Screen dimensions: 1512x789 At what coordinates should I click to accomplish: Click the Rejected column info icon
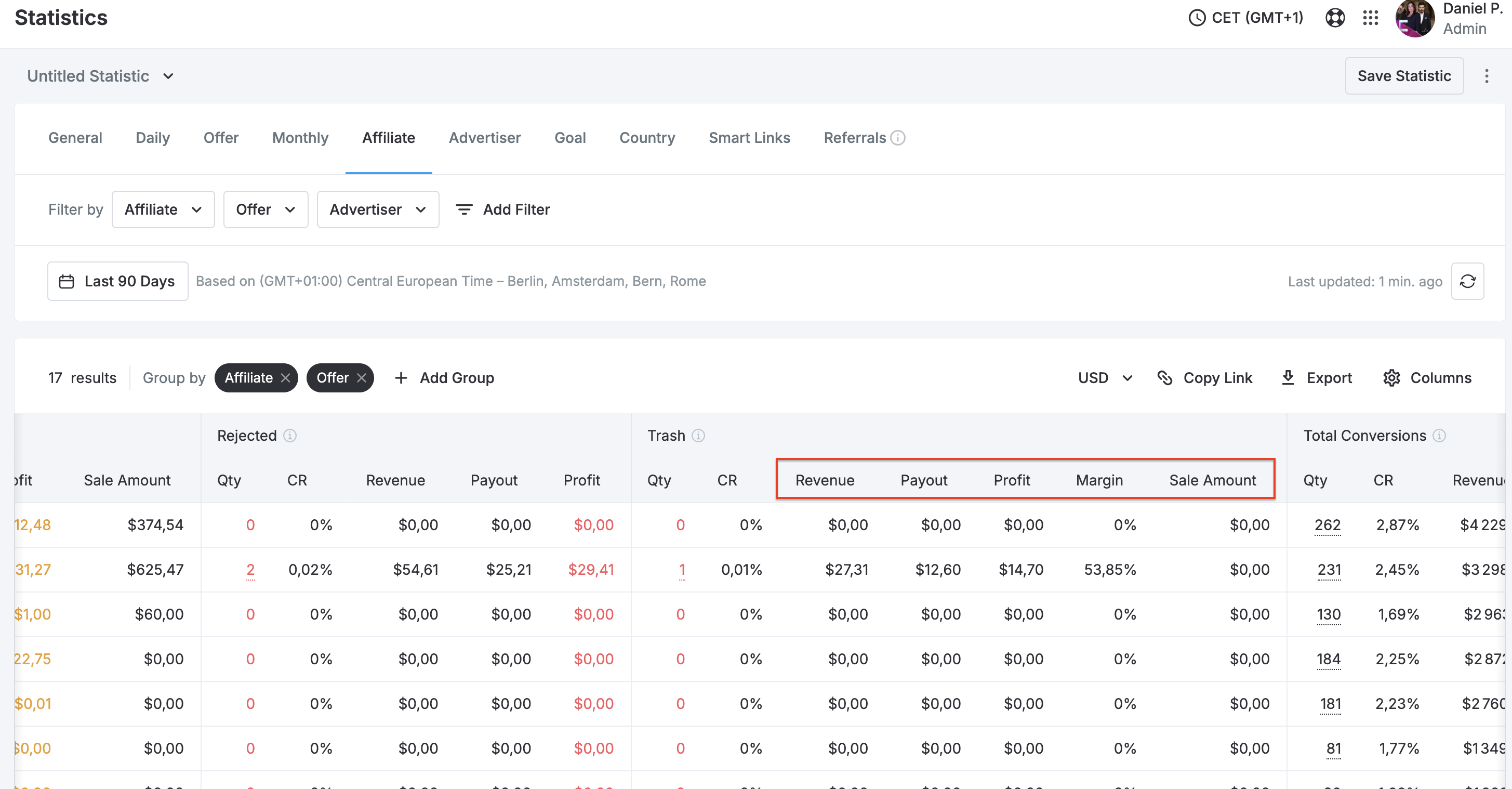click(x=290, y=435)
